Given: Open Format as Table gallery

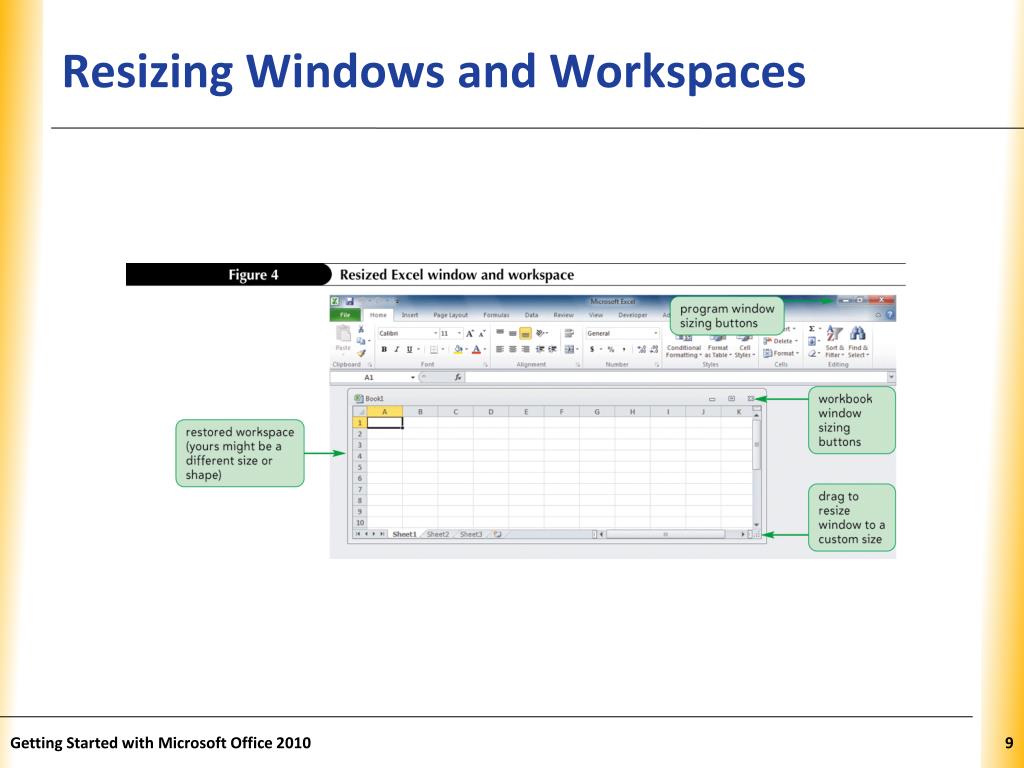Looking at the screenshot, I should pyautogui.click(x=718, y=346).
